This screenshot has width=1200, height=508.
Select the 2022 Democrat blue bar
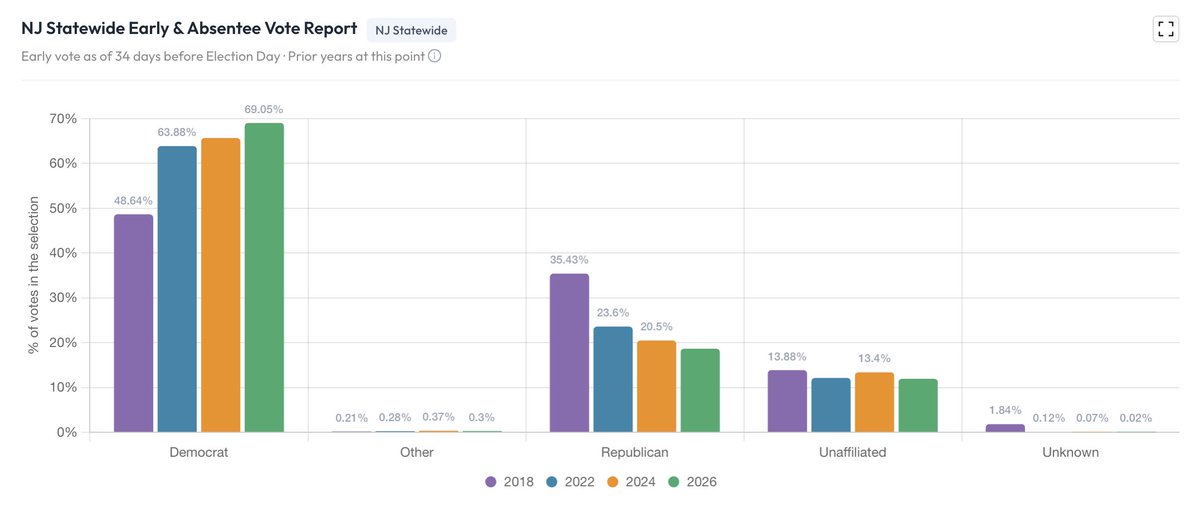(x=177, y=289)
